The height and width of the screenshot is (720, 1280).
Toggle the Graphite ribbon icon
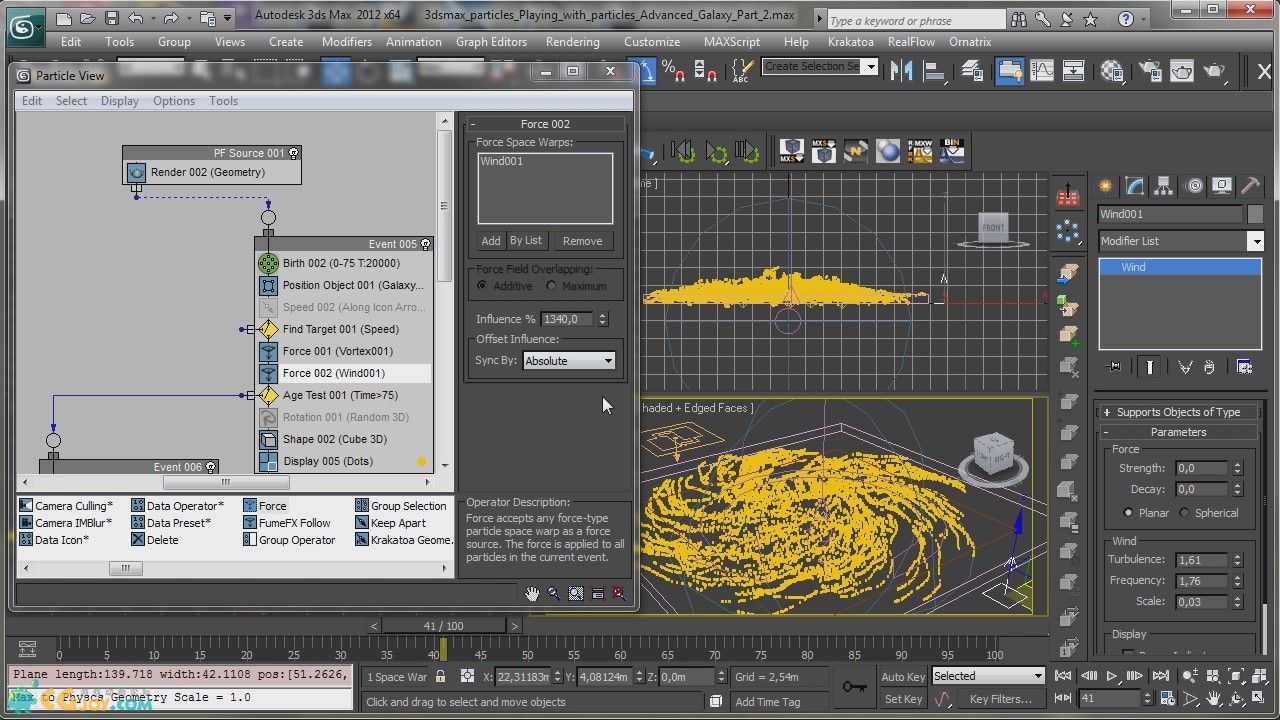(1010, 70)
